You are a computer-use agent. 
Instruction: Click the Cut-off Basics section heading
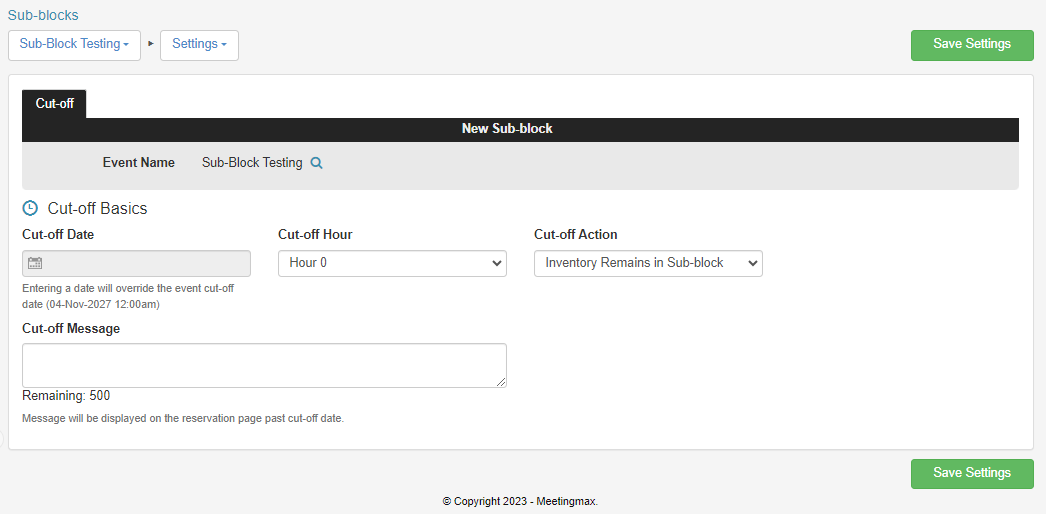pos(97,209)
